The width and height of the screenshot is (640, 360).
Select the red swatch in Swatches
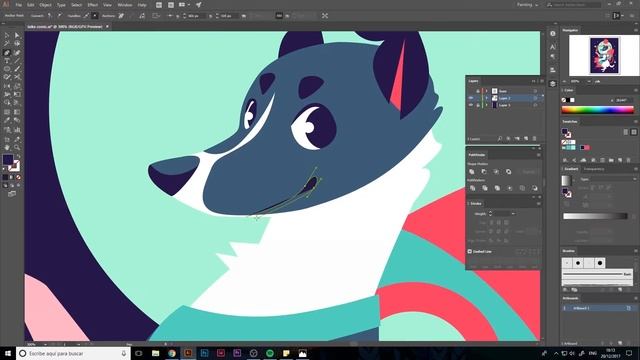point(587,147)
